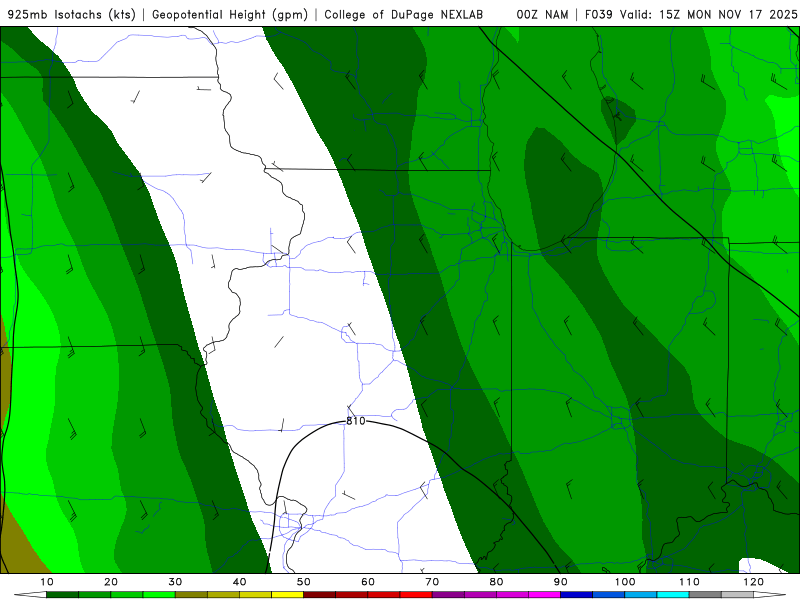Click the '90' legend scale label
This screenshot has width=800, height=600.
coord(561,582)
